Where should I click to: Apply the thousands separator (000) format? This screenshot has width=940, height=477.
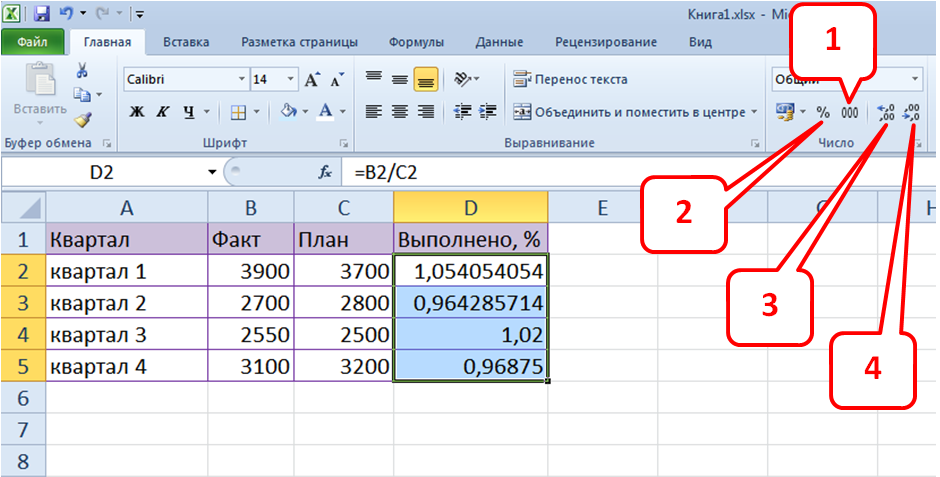click(x=849, y=112)
